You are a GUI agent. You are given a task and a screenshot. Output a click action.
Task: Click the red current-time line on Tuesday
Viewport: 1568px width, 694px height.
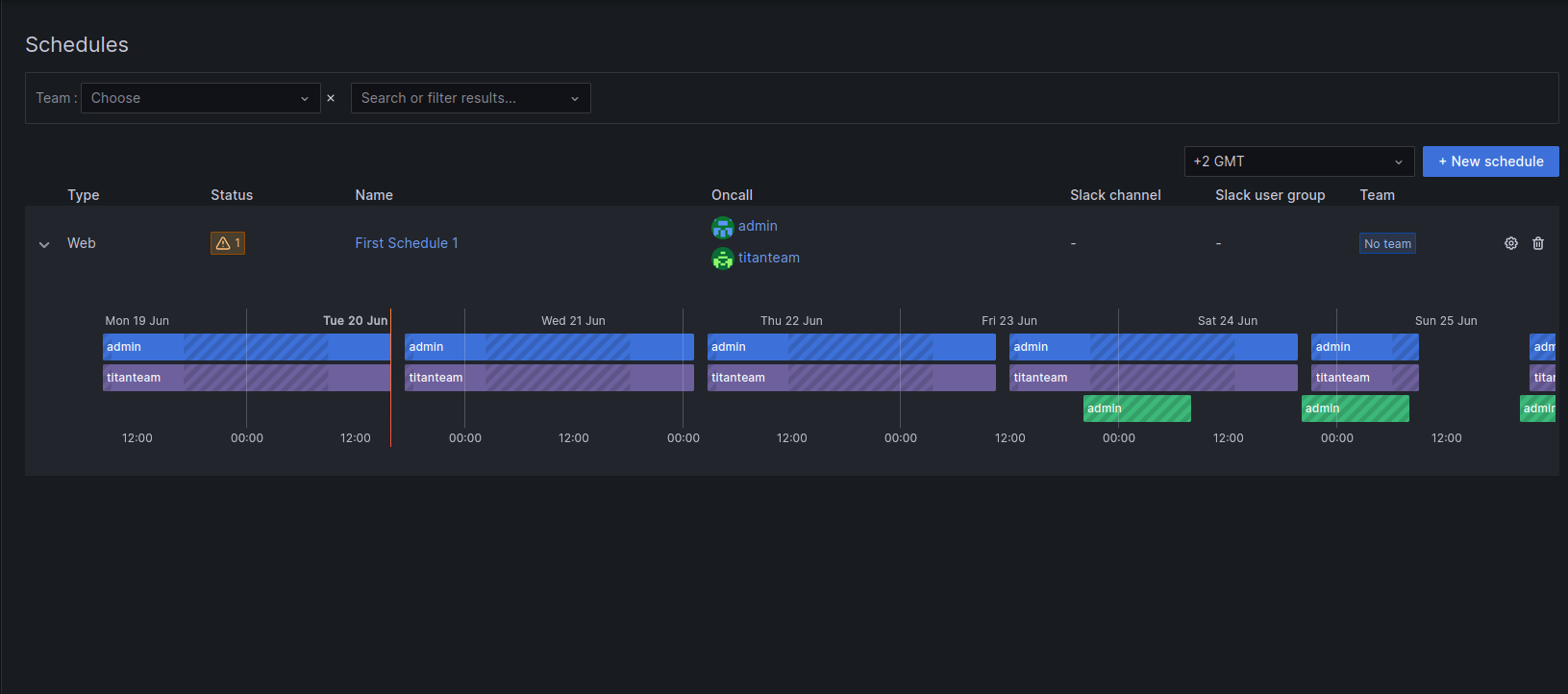click(x=390, y=378)
